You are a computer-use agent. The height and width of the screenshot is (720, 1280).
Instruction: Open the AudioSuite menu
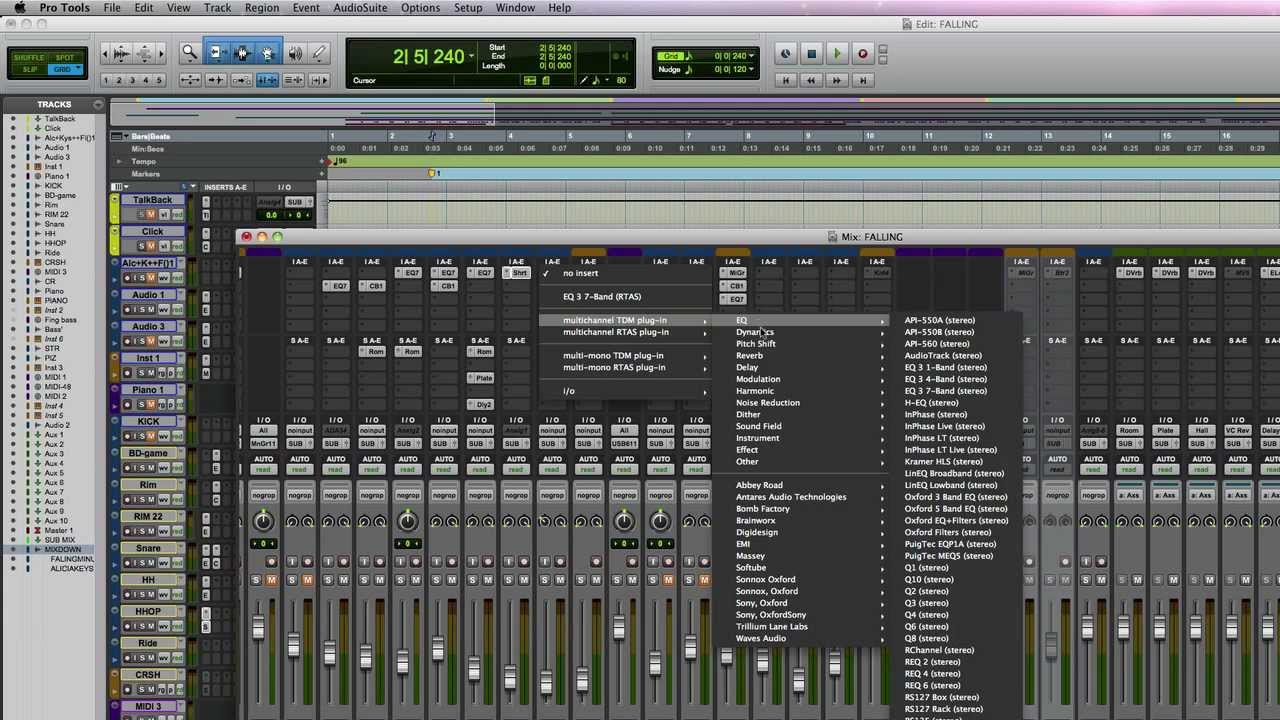[360, 8]
